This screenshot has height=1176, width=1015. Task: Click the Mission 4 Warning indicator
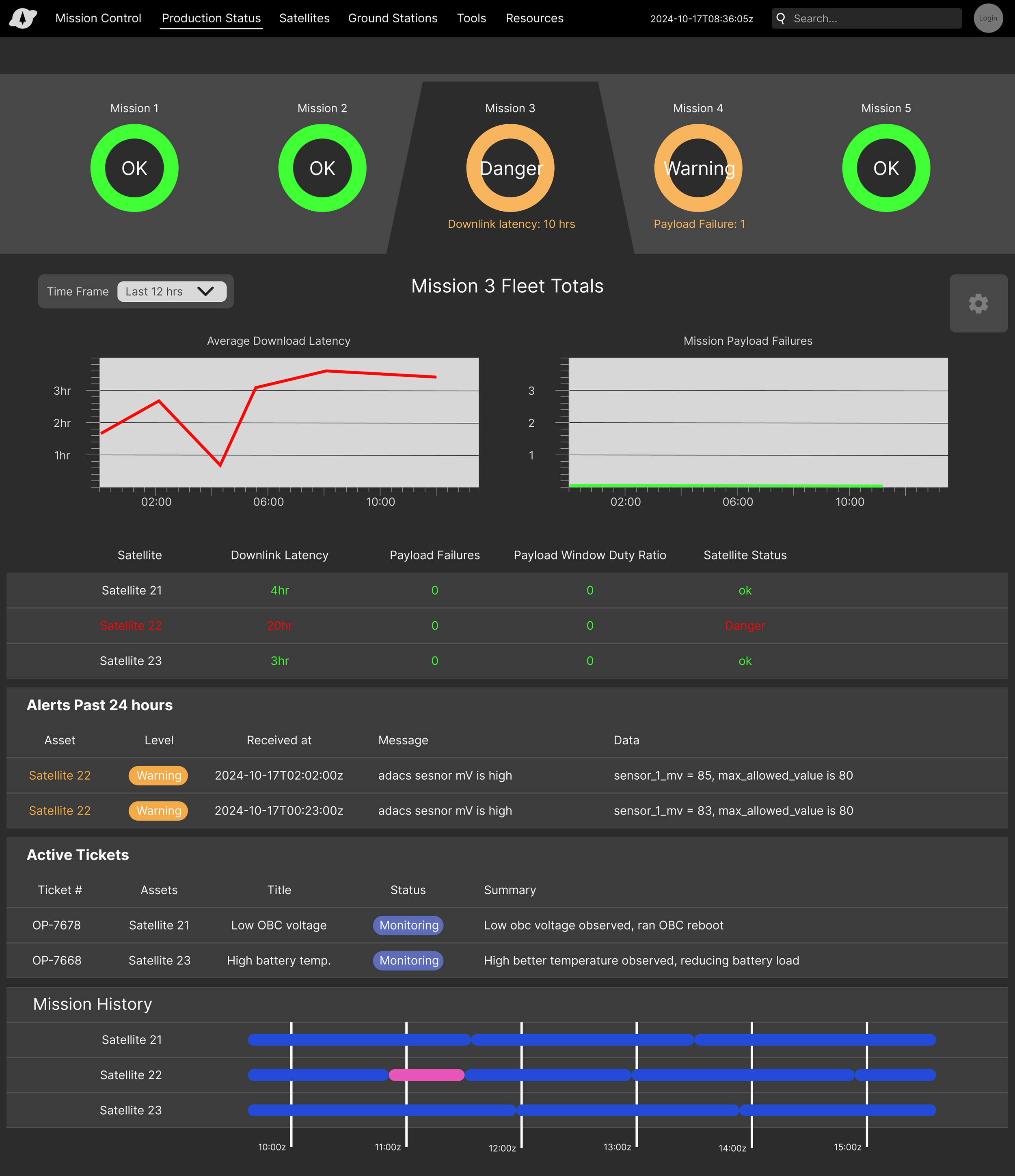(698, 167)
